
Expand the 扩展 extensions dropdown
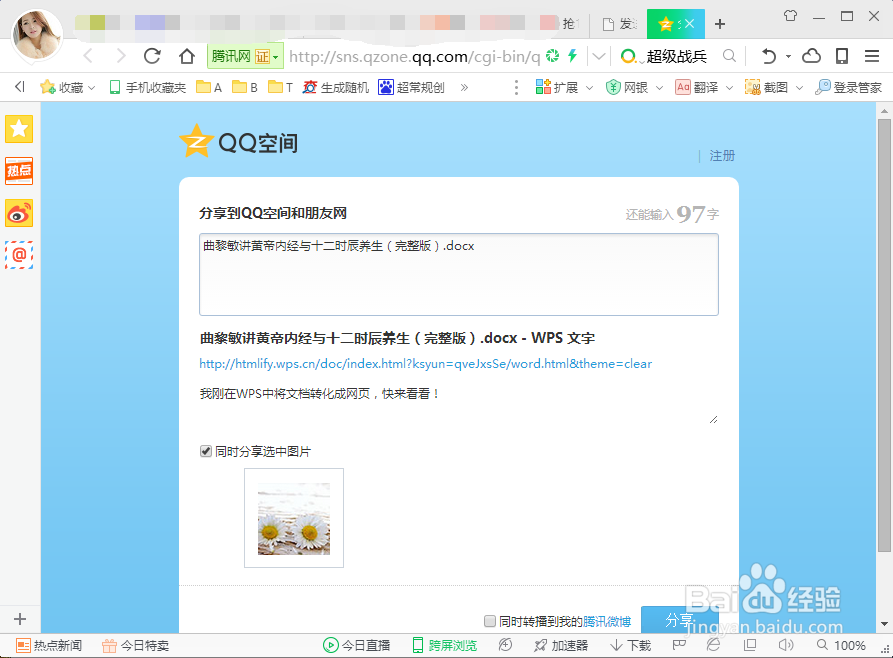[x=589, y=88]
